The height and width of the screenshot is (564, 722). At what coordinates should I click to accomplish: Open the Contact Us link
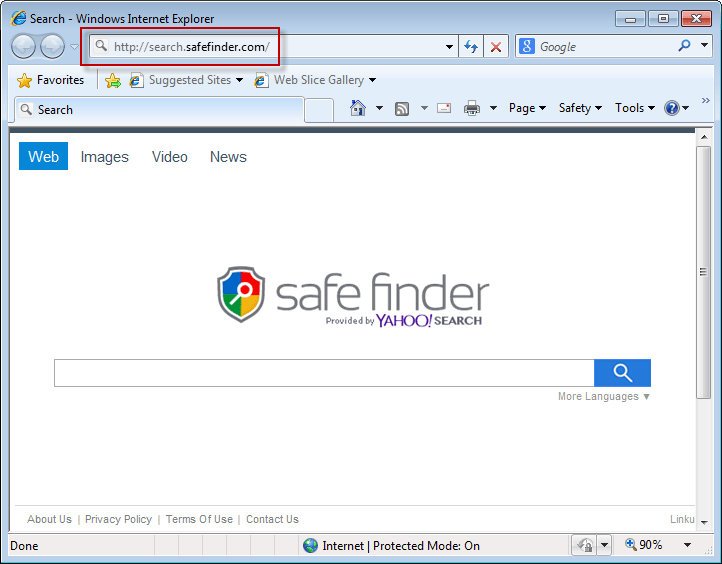(272, 519)
